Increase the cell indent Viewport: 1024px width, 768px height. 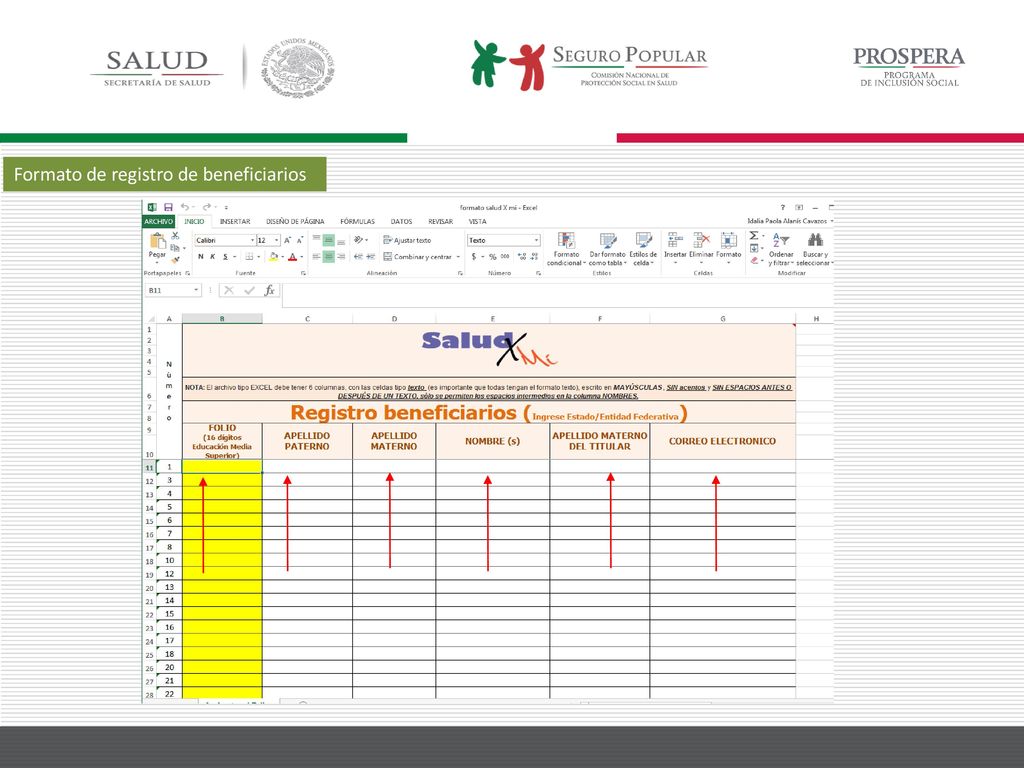tap(370, 257)
